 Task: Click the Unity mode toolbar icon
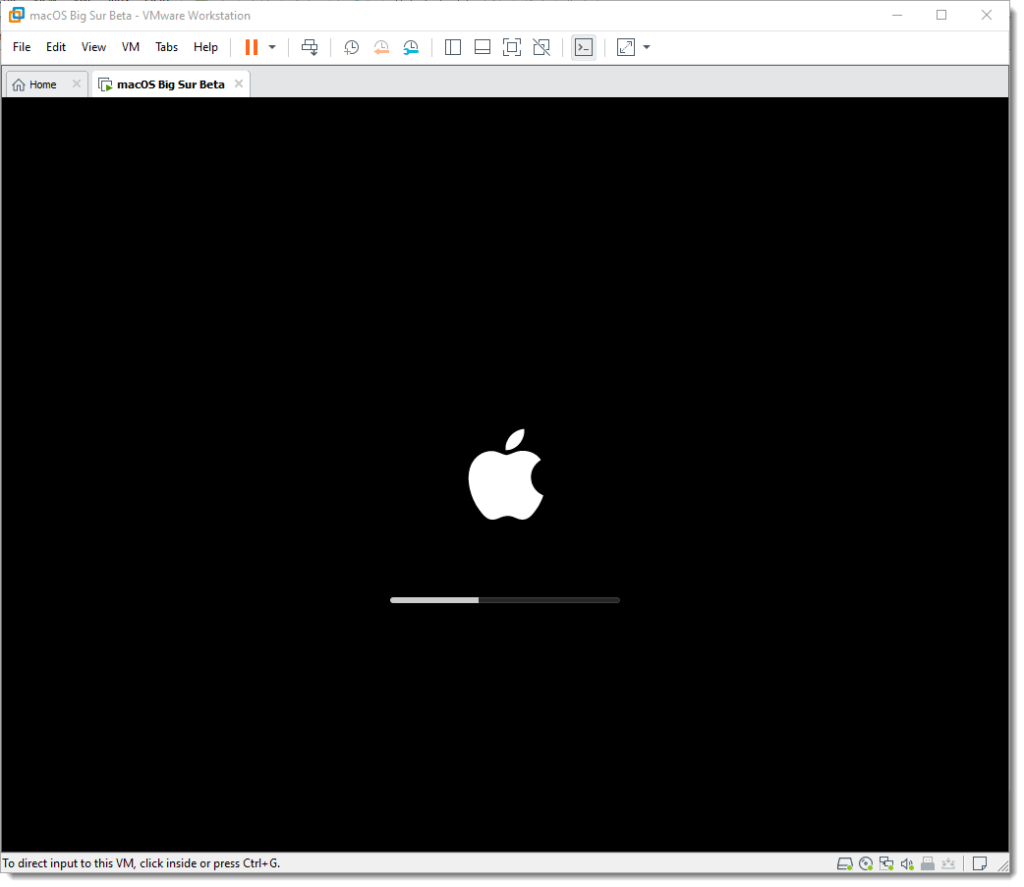coord(541,47)
